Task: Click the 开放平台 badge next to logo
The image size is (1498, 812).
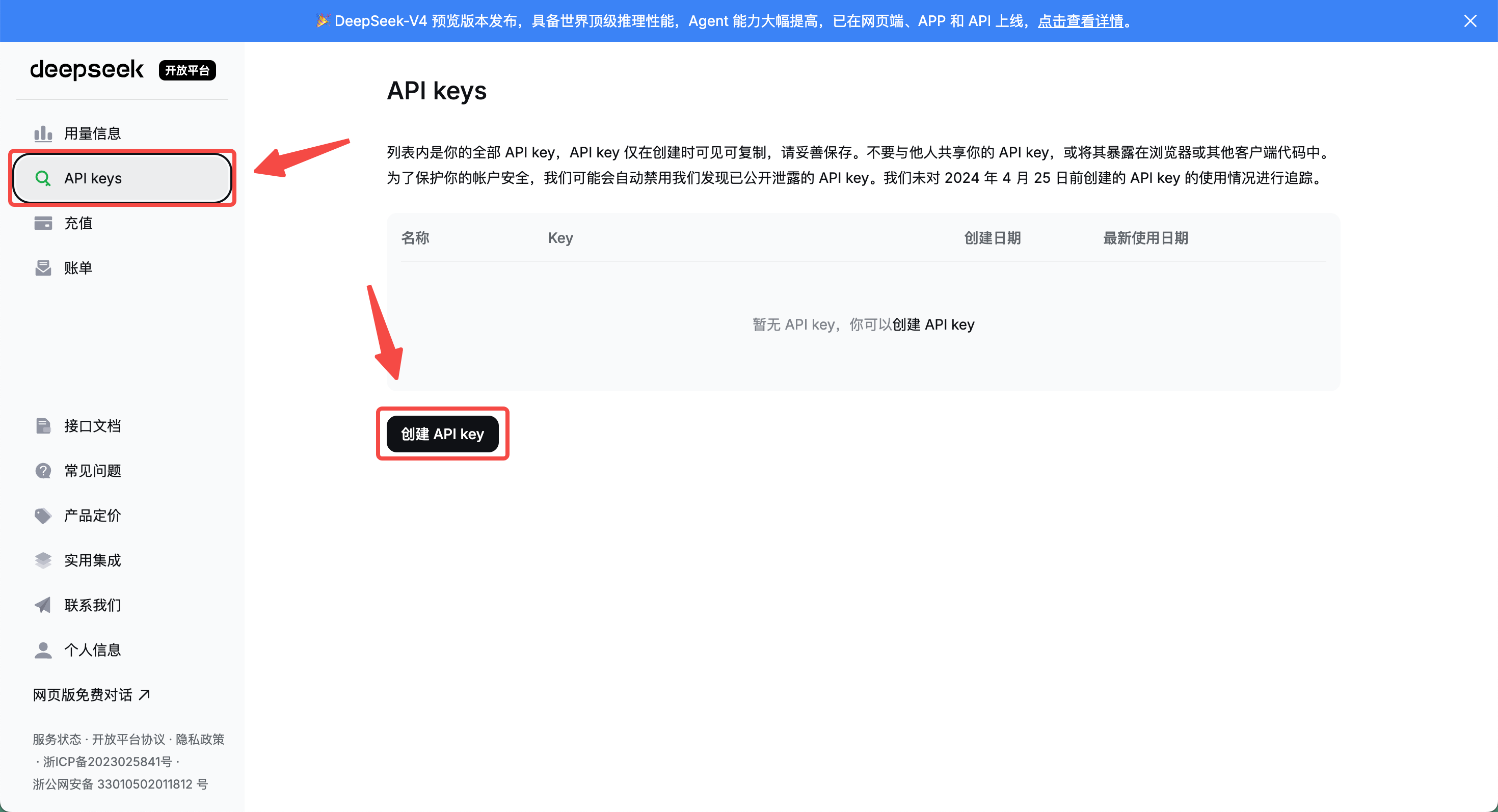Action: coord(188,70)
